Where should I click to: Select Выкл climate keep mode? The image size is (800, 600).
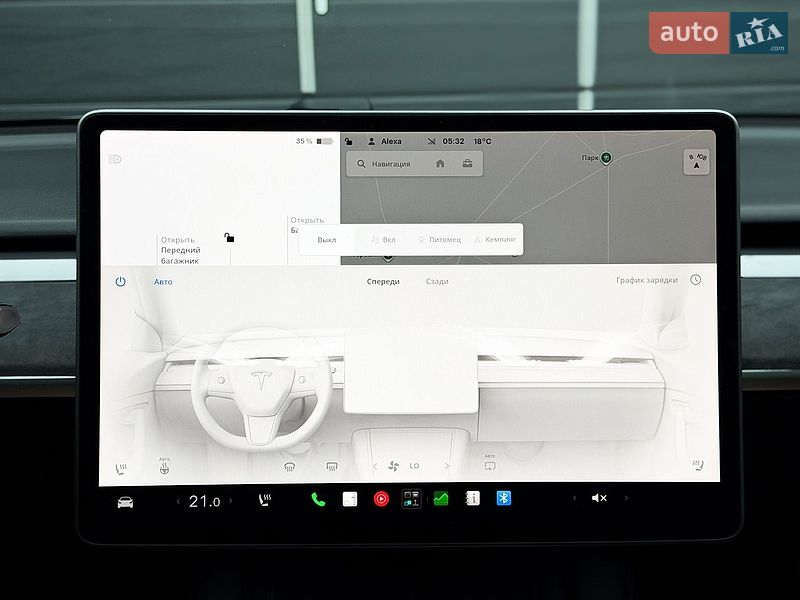327,240
